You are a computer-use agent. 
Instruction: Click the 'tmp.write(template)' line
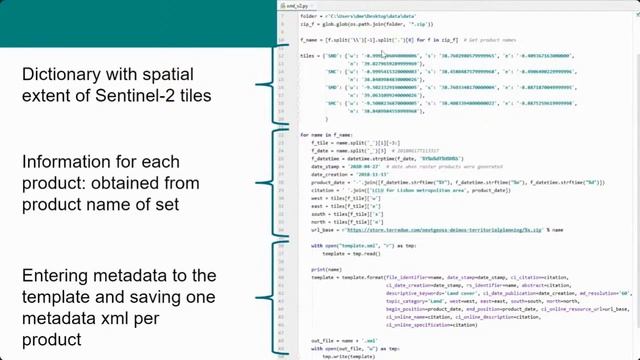(349, 356)
